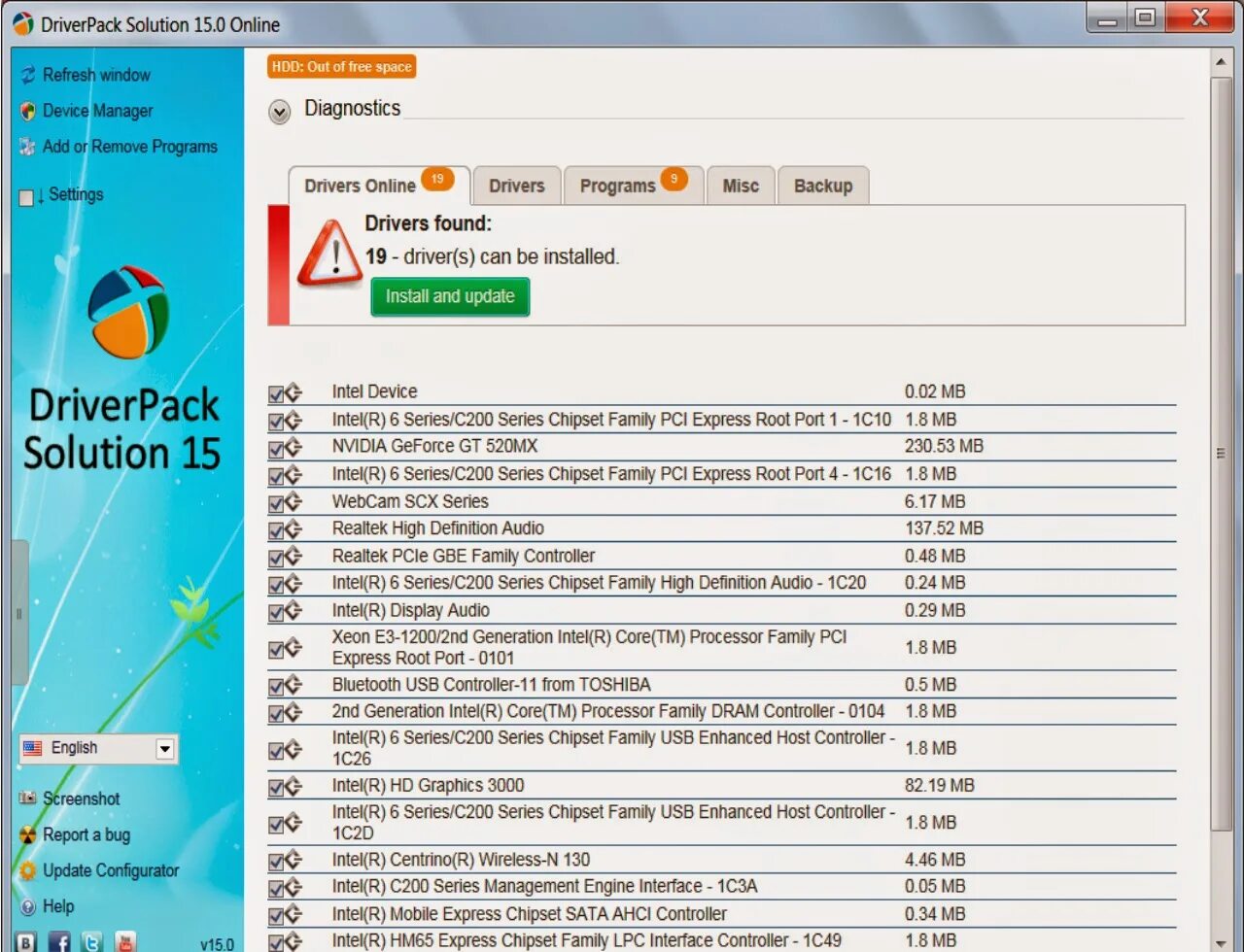Click the v15.0 version label
This screenshot has width=1244, height=952.
pos(217,943)
